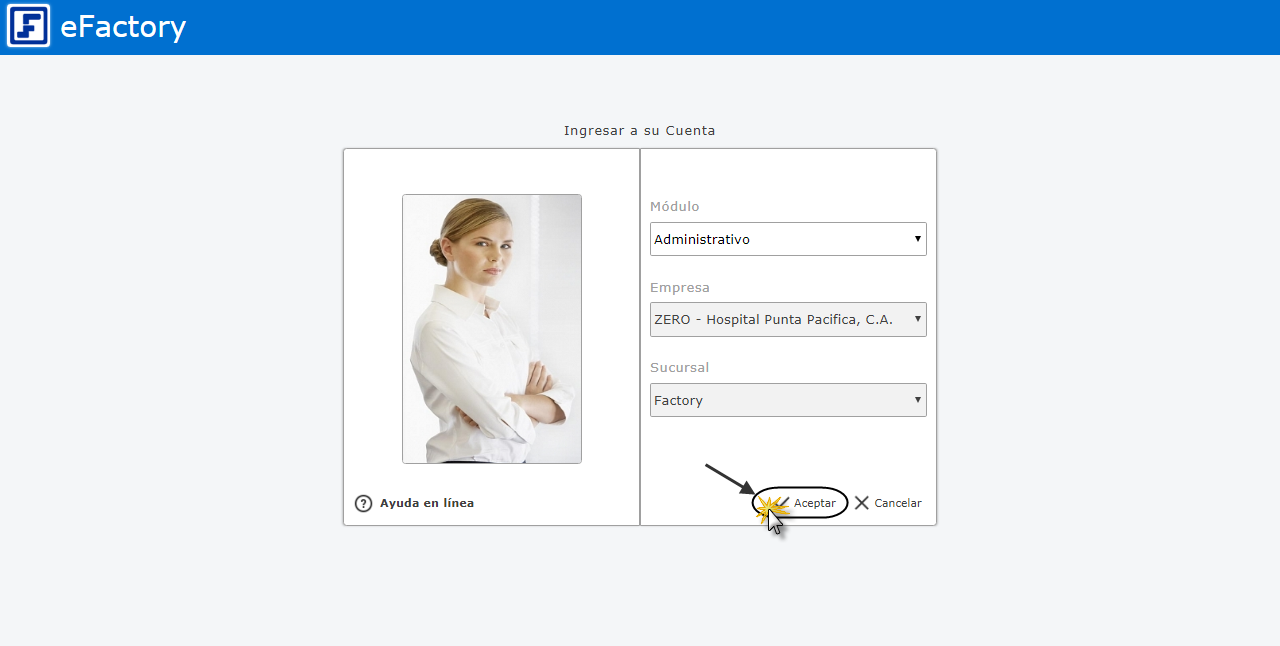Click the Ingresar a su Cuenta heading

(639, 131)
